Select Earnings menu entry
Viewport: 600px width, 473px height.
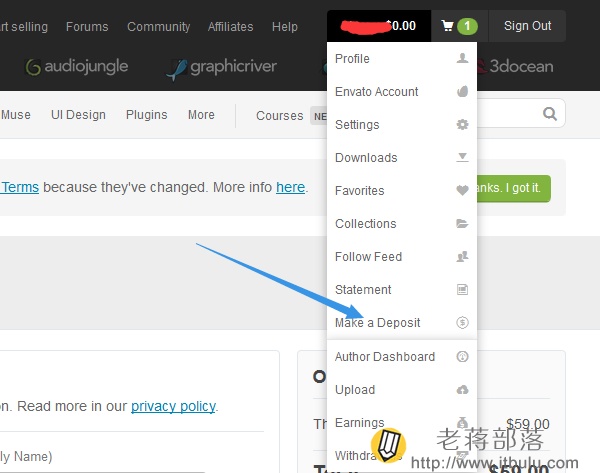[402, 422]
